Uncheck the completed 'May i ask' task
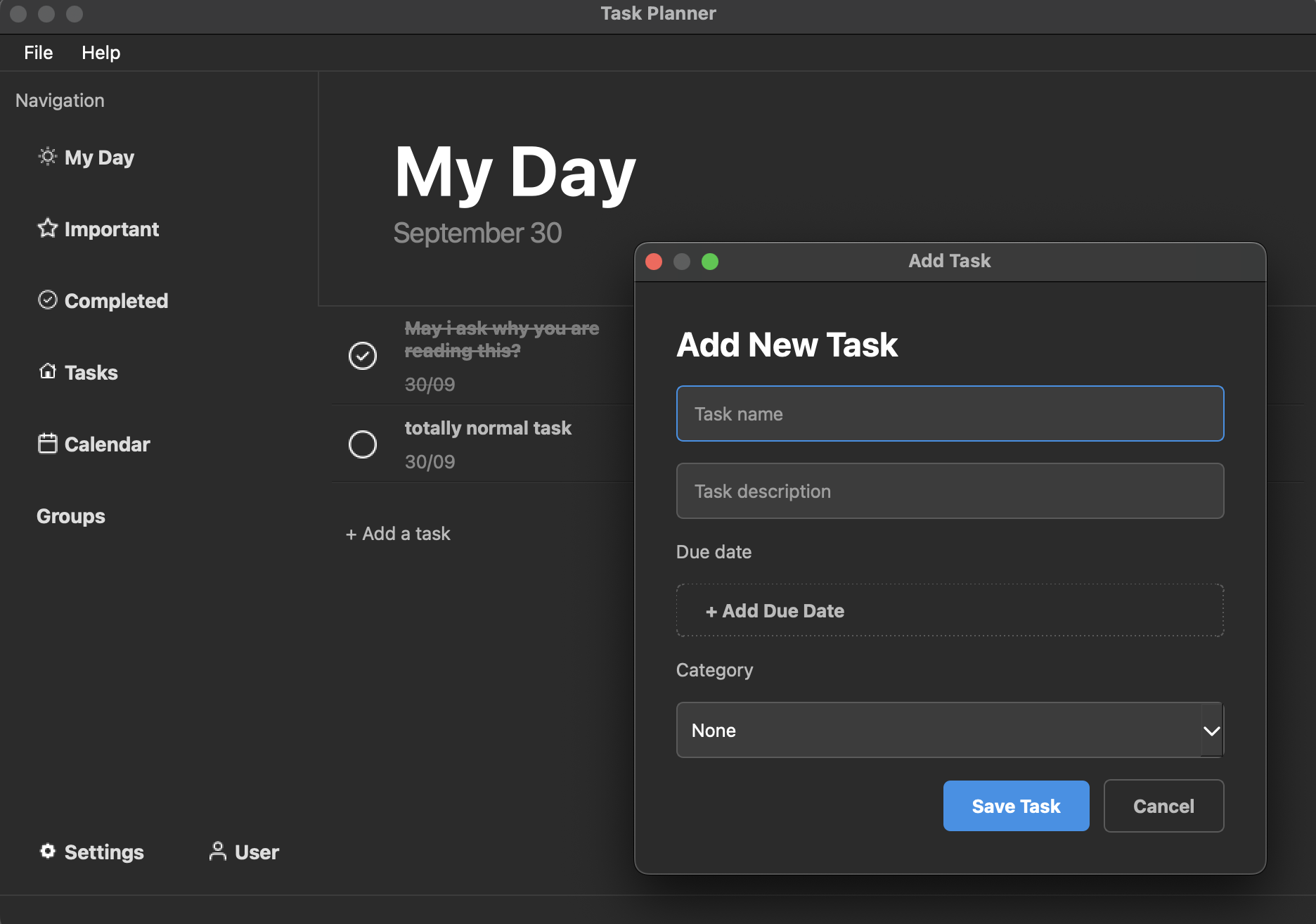Image resolution: width=1316 pixels, height=924 pixels. coord(363,356)
